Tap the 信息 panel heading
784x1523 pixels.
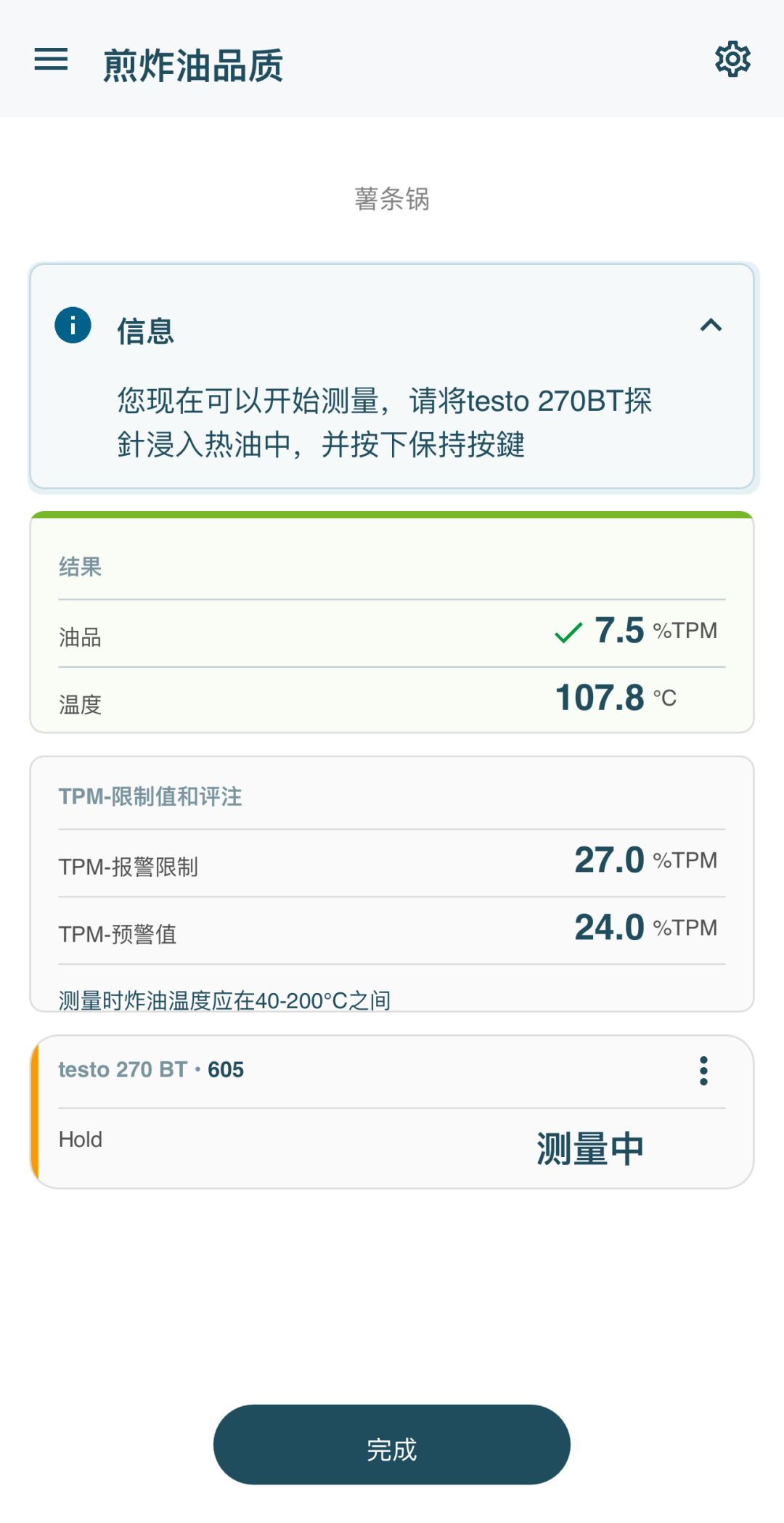pos(145,332)
